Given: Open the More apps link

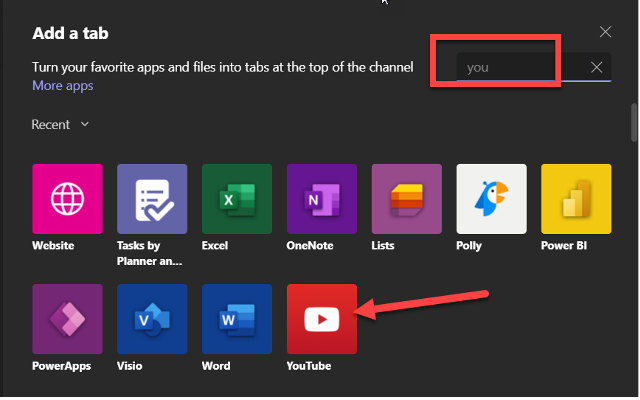Looking at the screenshot, I should coord(63,85).
